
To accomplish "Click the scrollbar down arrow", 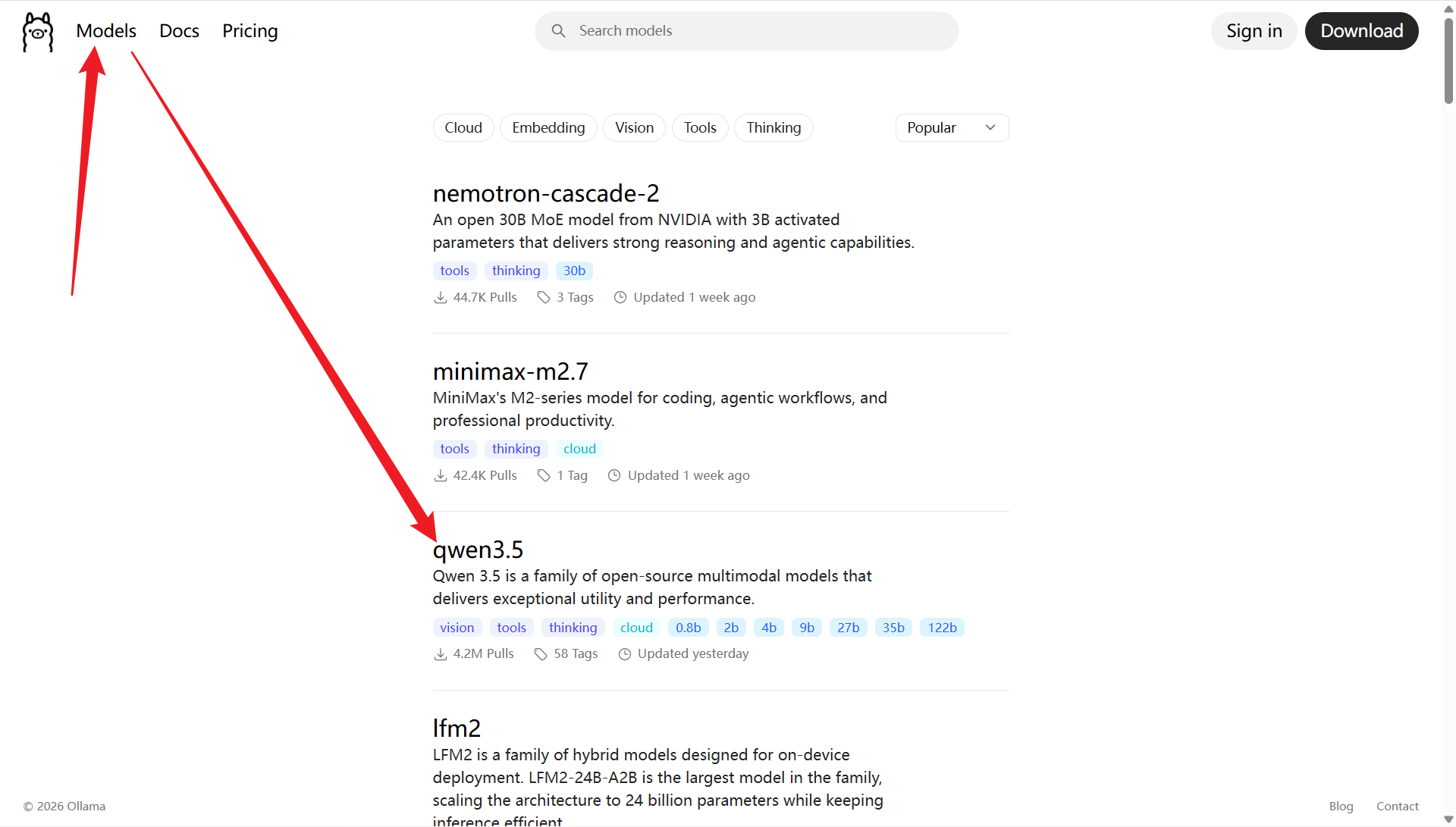I will (x=1448, y=819).
